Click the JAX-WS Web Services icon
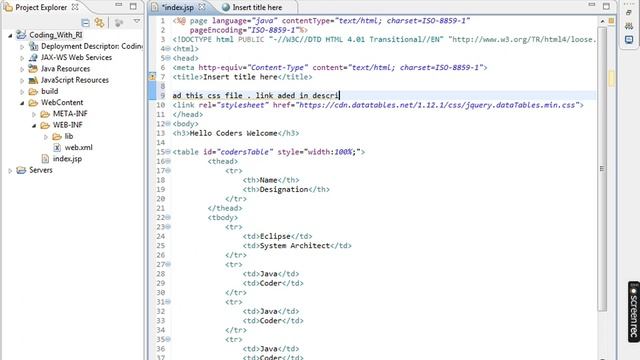Viewport: 640px width, 360px height. (x=33, y=58)
